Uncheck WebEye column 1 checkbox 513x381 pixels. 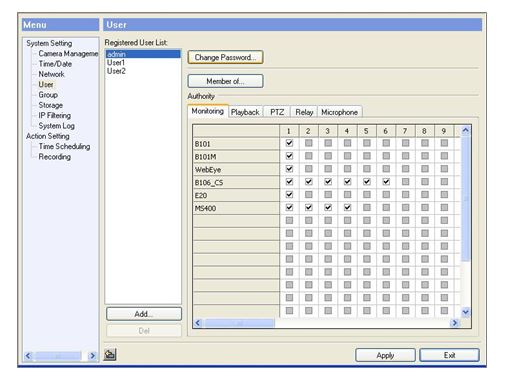pyautogui.click(x=289, y=169)
